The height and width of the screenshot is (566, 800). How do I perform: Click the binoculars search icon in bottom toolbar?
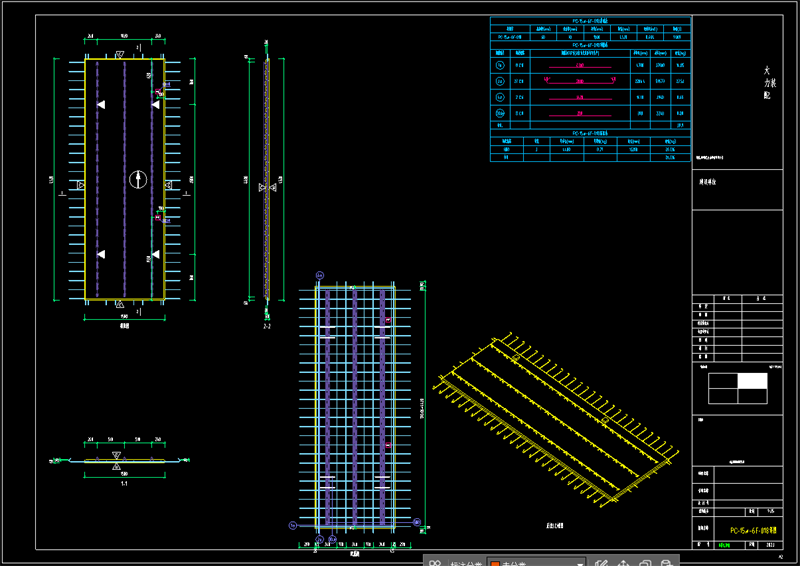(435, 563)
